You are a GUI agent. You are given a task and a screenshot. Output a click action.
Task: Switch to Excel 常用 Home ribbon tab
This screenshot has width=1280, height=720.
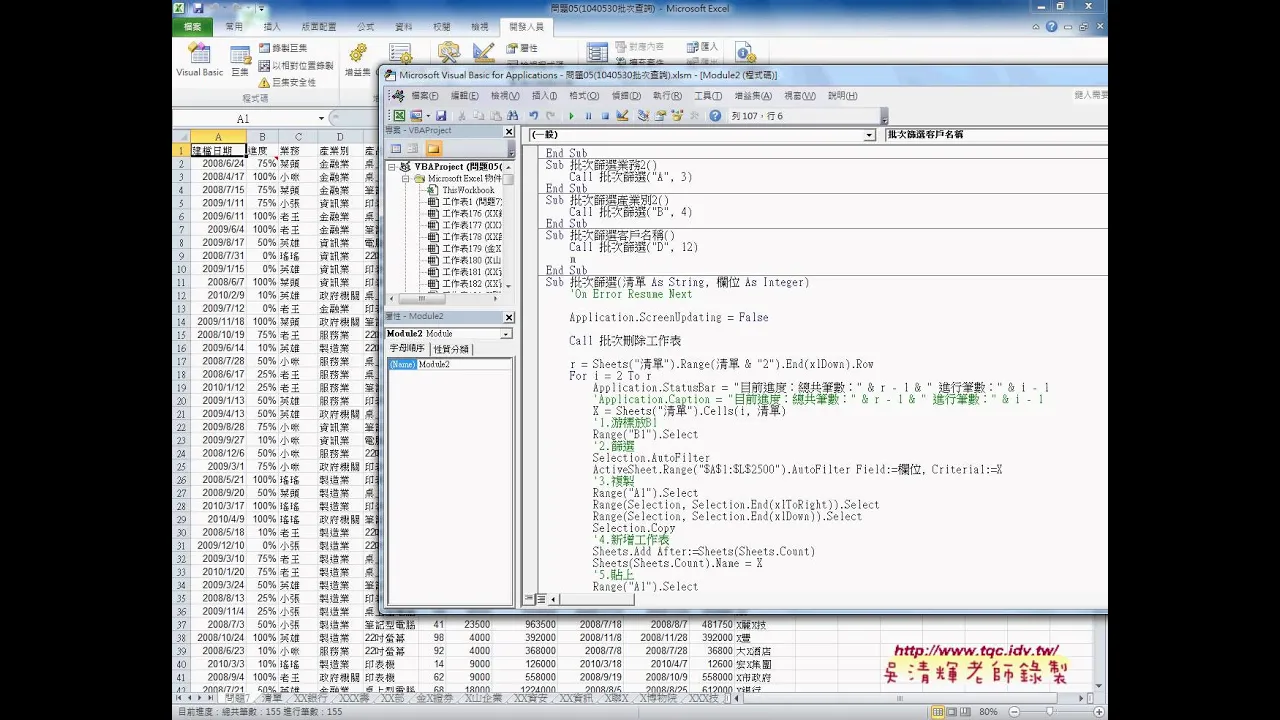tap(233, 27)
